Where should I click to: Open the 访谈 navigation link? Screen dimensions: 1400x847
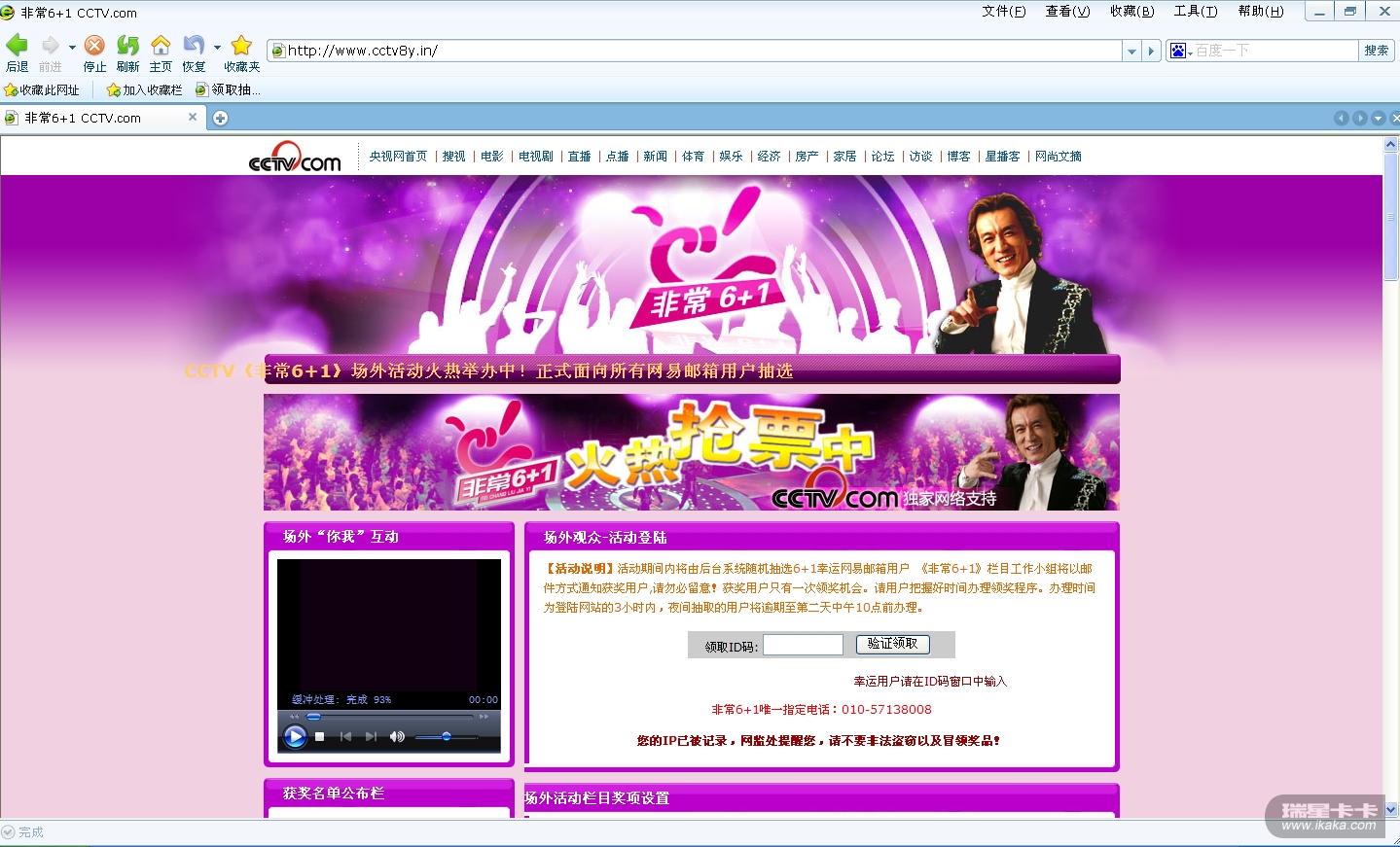(921, 157)
